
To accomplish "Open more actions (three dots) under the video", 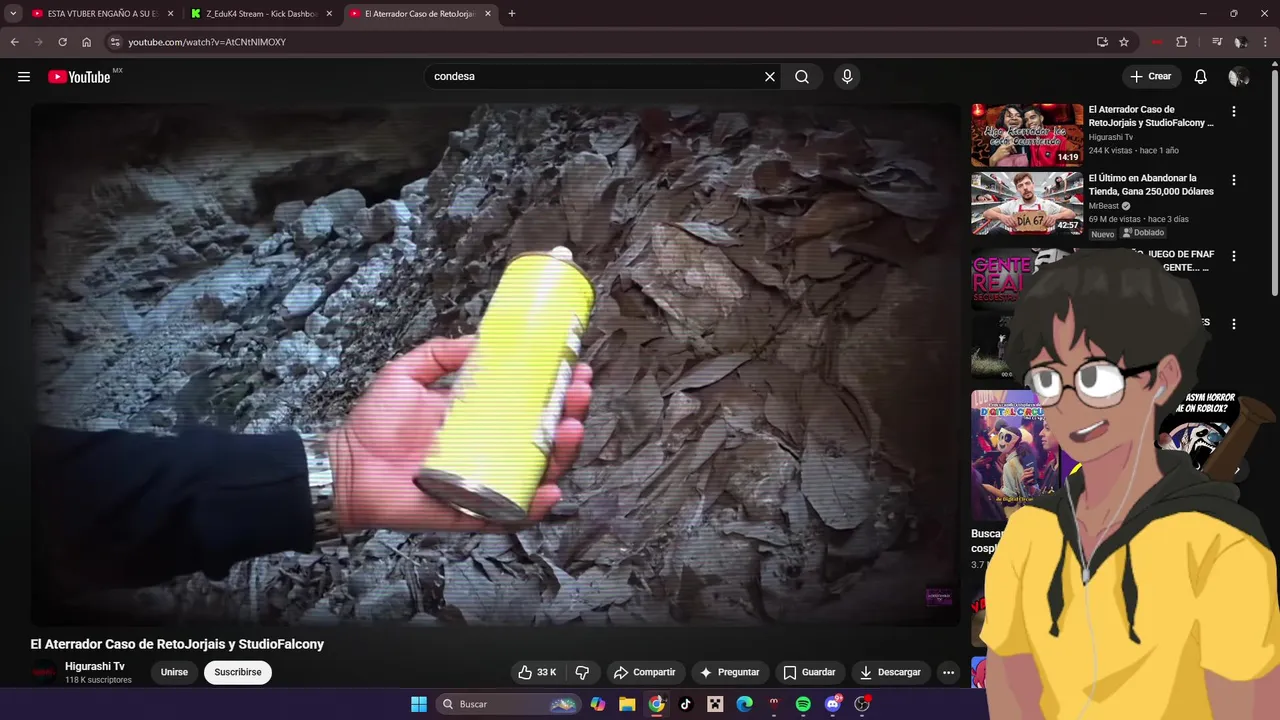I will (948, 672).
